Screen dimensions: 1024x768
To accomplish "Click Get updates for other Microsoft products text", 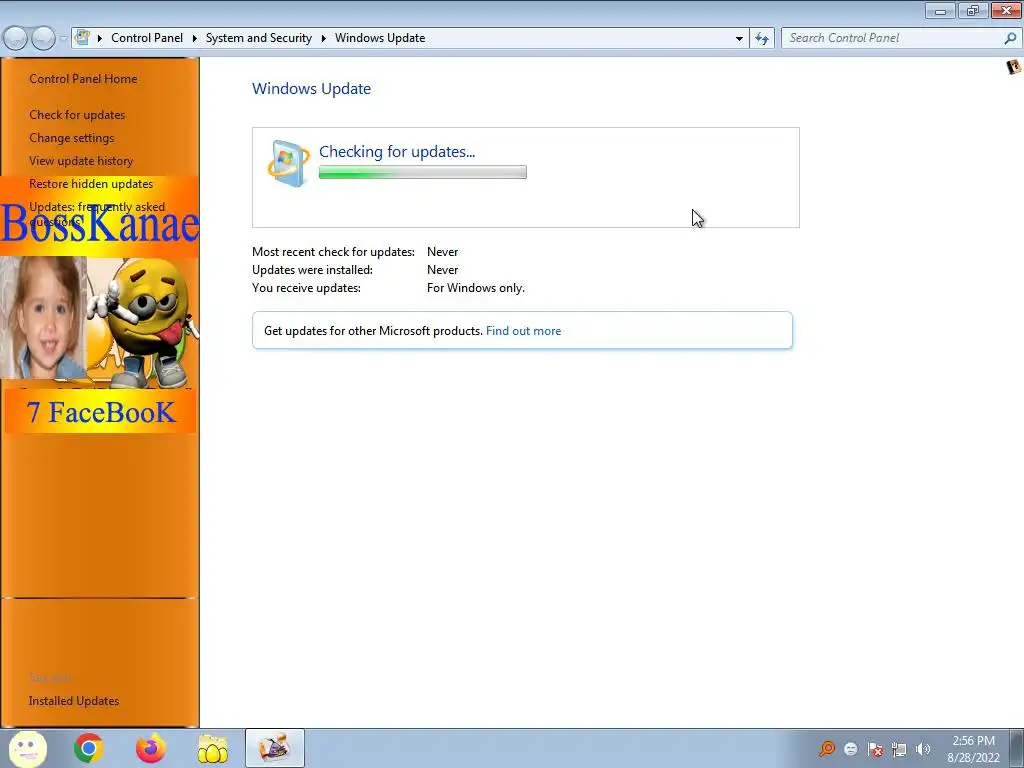I will tap(373, 331).
